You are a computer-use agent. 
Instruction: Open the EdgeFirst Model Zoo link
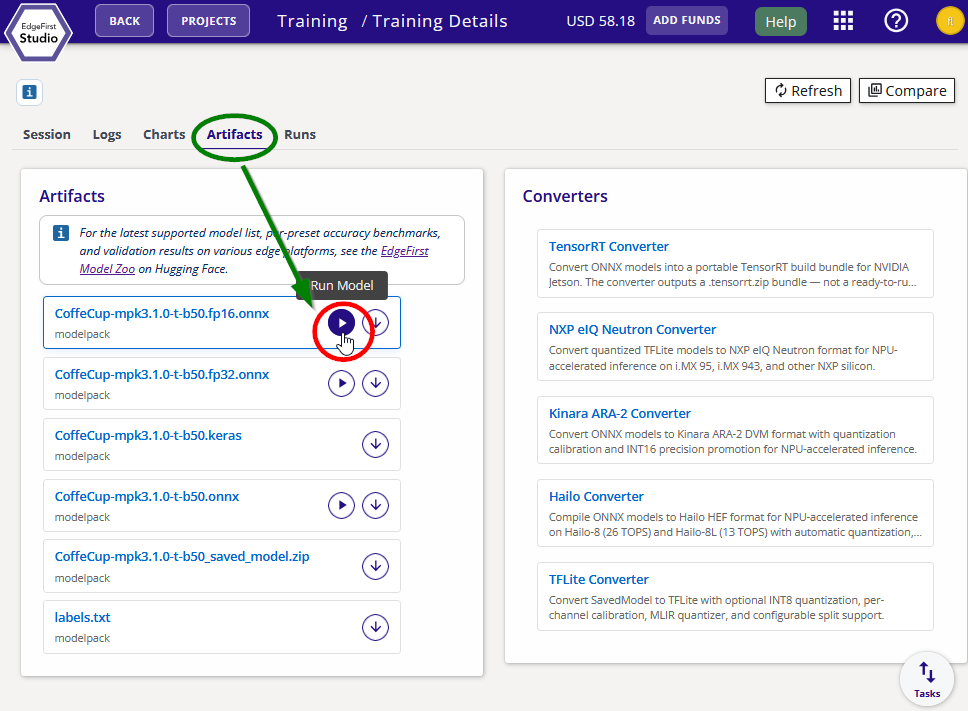pyautogui.click(x=254, y=260)
